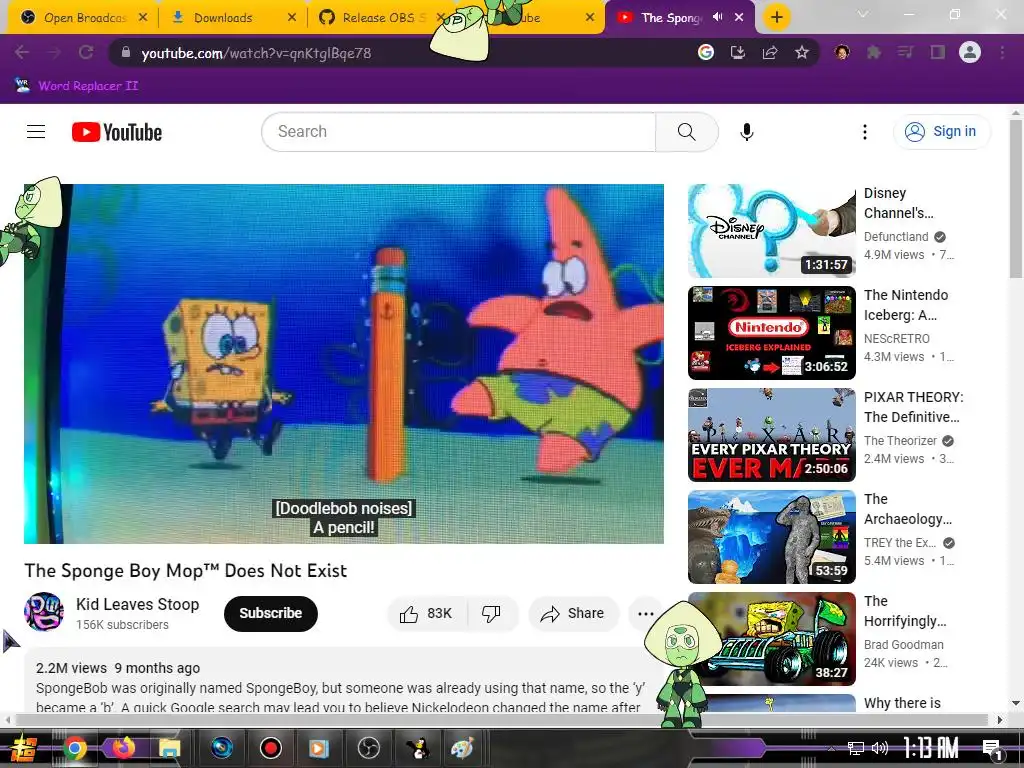Click NEScRETRO channel name
The height and width of the screenshot is (768, 1024).
click(896, 338)
